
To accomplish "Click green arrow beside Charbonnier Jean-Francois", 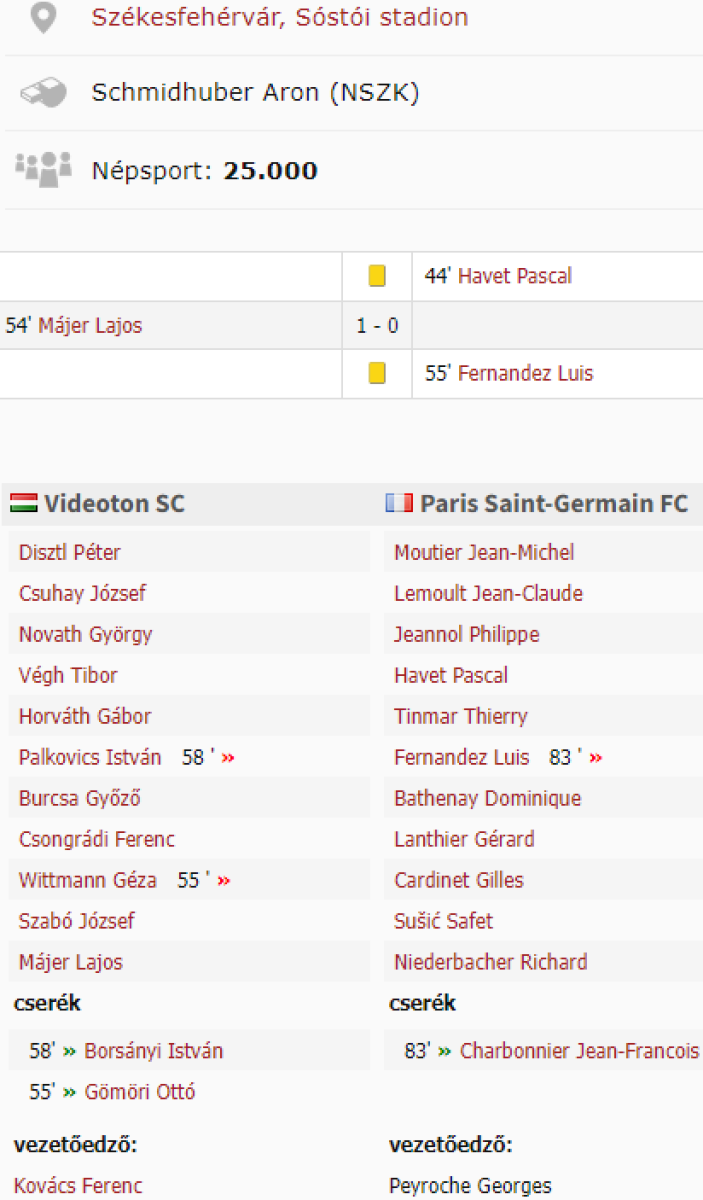I will [444, 1052].
